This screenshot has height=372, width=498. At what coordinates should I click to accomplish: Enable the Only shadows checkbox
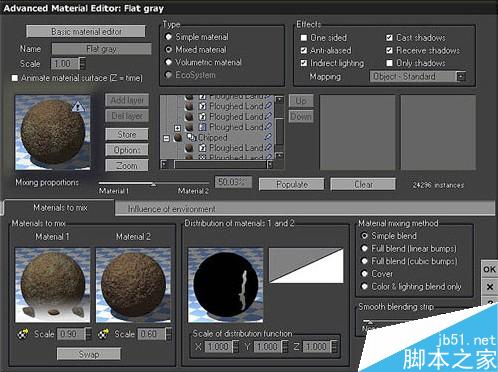pyautogui.click(x=389, y=63)
